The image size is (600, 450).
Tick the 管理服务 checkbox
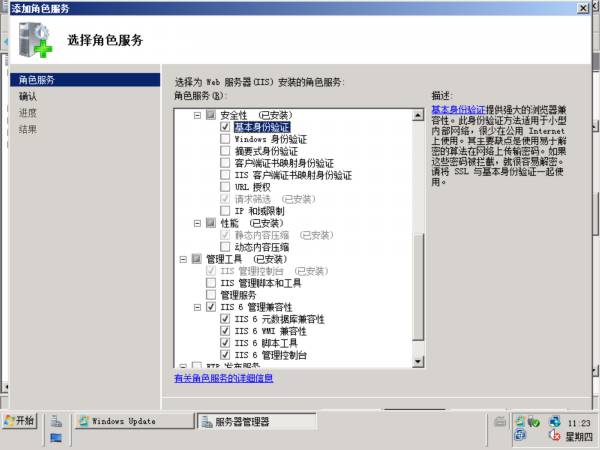(x=211, y=295)
